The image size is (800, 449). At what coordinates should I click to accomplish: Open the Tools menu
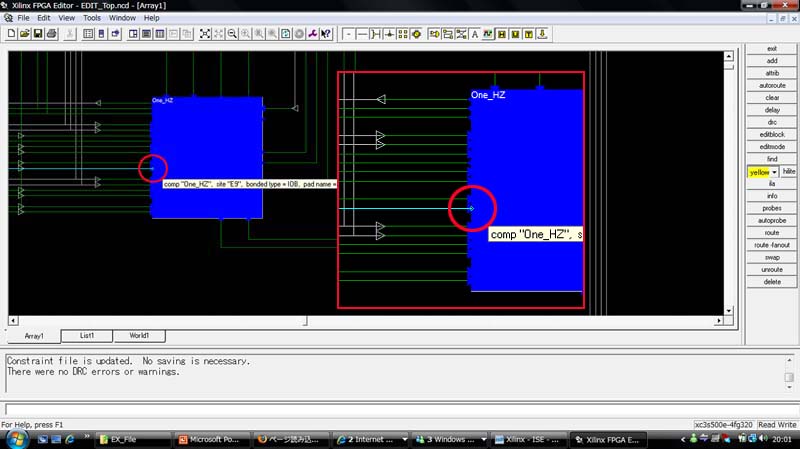(x=92, y=18)
